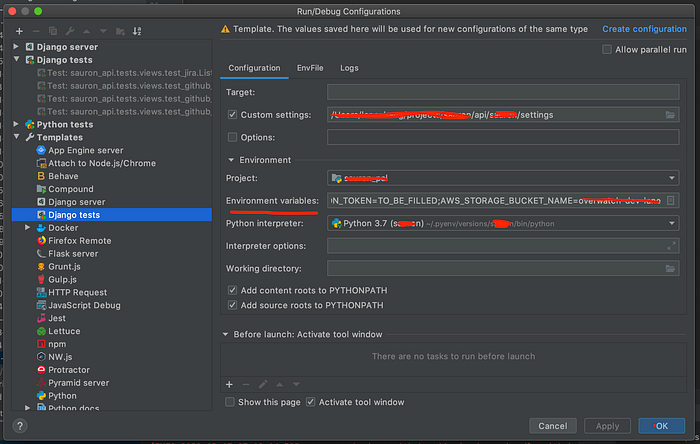
Task: Expand the Interpreter options field icon
Action: (671, 246)
